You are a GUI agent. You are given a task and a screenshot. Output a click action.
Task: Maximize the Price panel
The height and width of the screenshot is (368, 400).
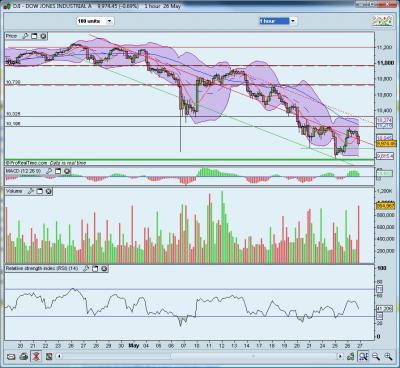point(34,36)
